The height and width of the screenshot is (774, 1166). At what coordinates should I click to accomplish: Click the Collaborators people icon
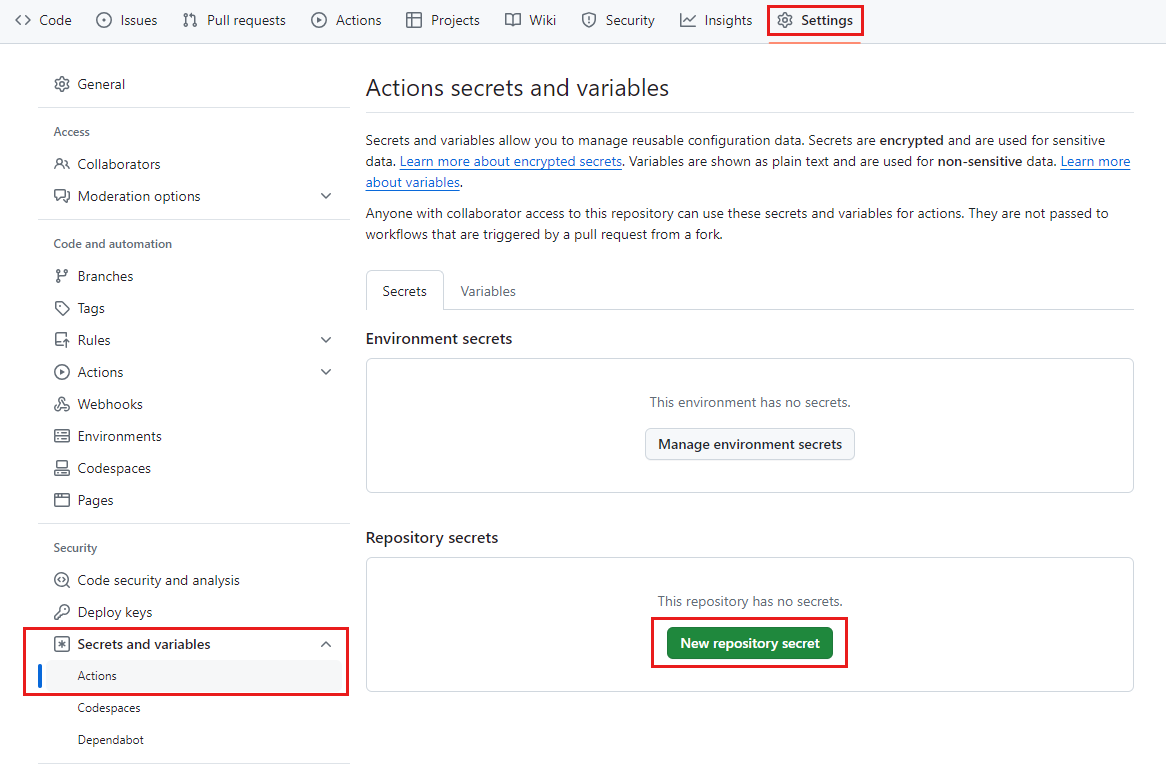pos(62,164)
